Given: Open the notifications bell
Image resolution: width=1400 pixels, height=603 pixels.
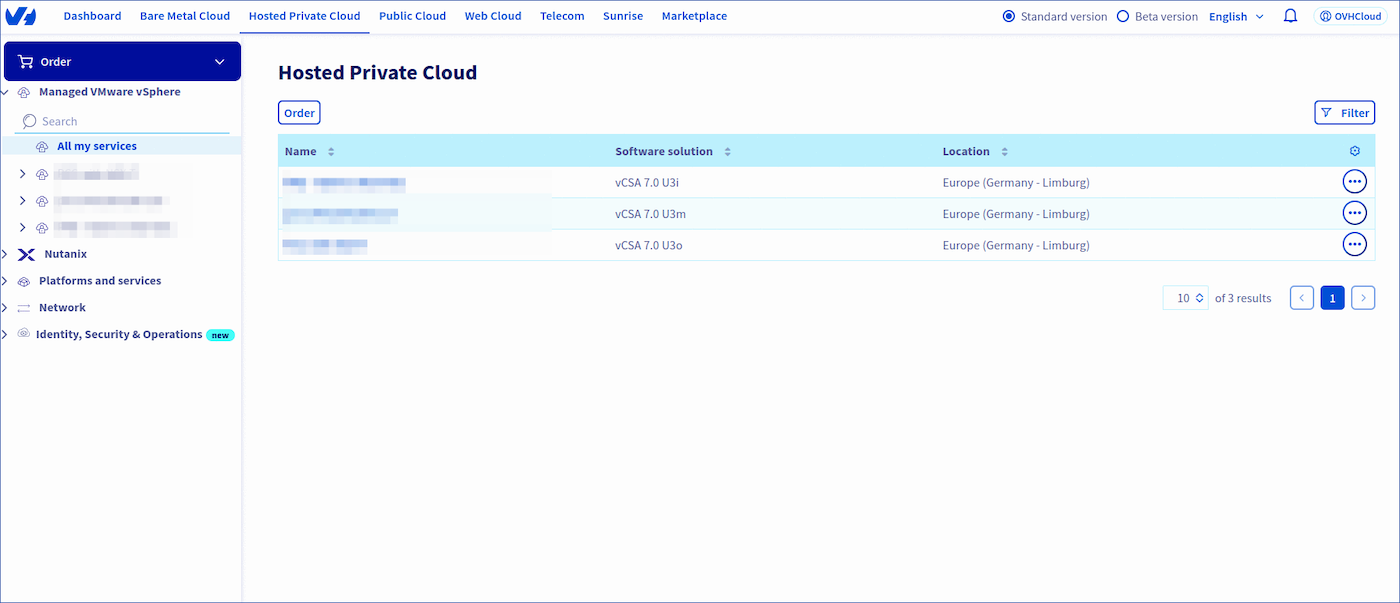Looking at the screenshot, I should click(x=1290, y=15).
